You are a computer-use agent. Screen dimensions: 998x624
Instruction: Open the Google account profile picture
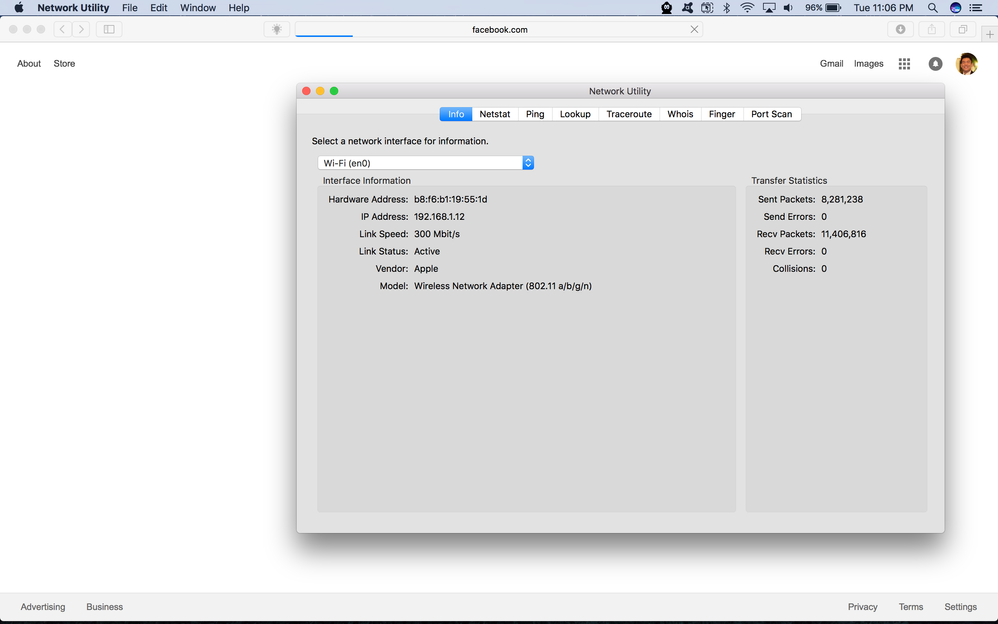click(966, 64)
